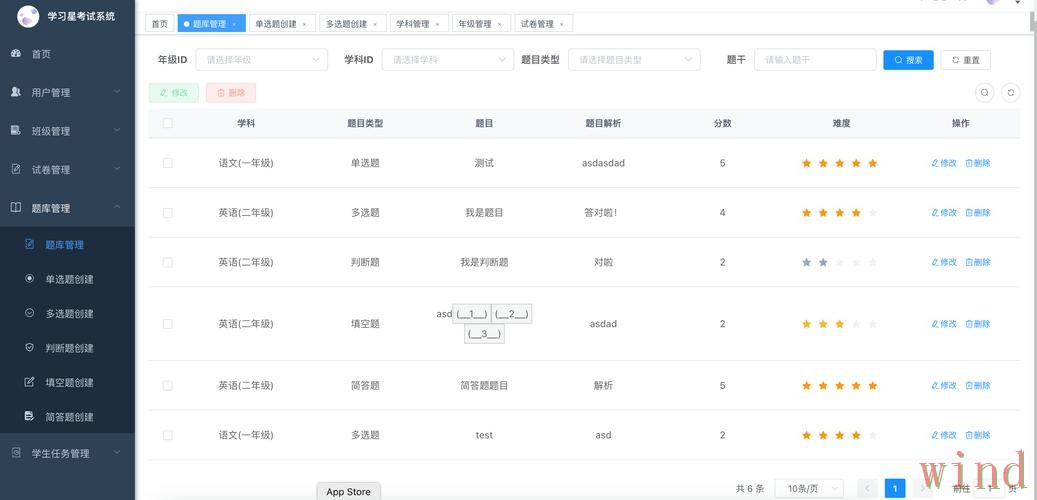Click the 题干 input field
1037x500 pixels.
click(x=815, y=60)
